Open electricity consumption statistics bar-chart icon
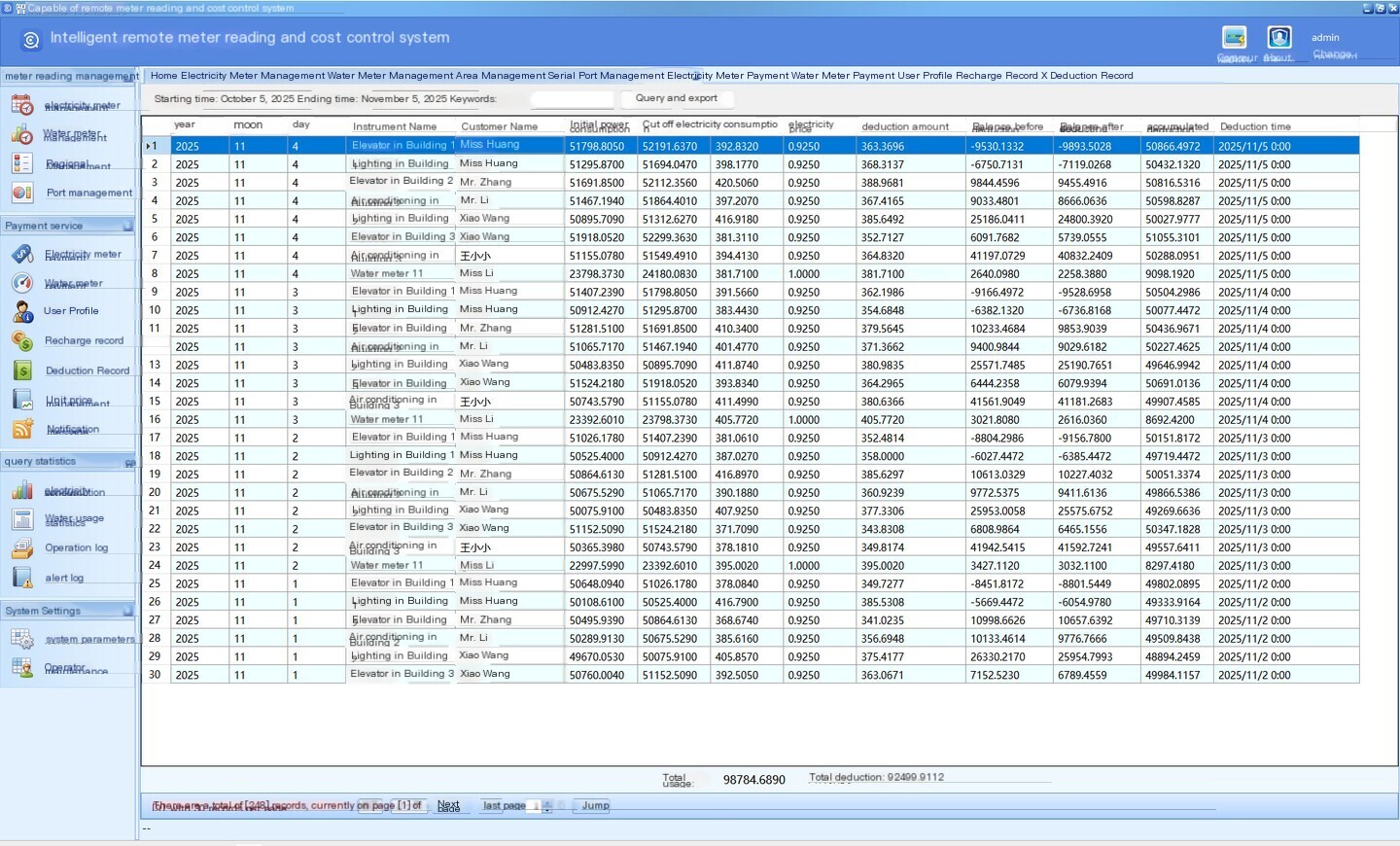1400x846 pixels. click(21, 491)
